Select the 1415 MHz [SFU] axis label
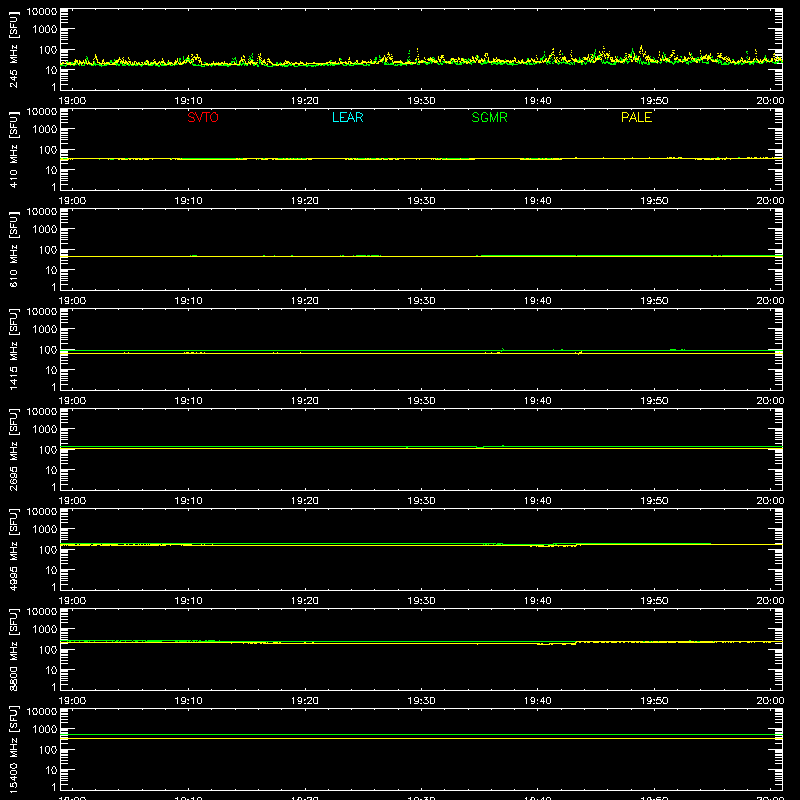800x800 pixels. (x=14, y=350)
